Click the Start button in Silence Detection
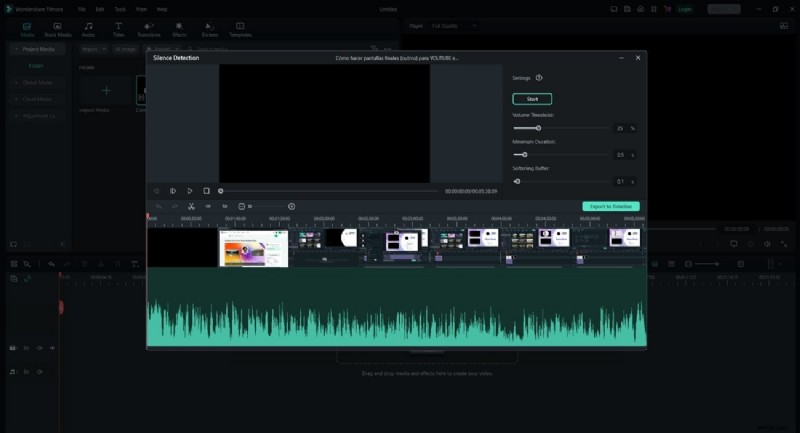 coord(532,99)
